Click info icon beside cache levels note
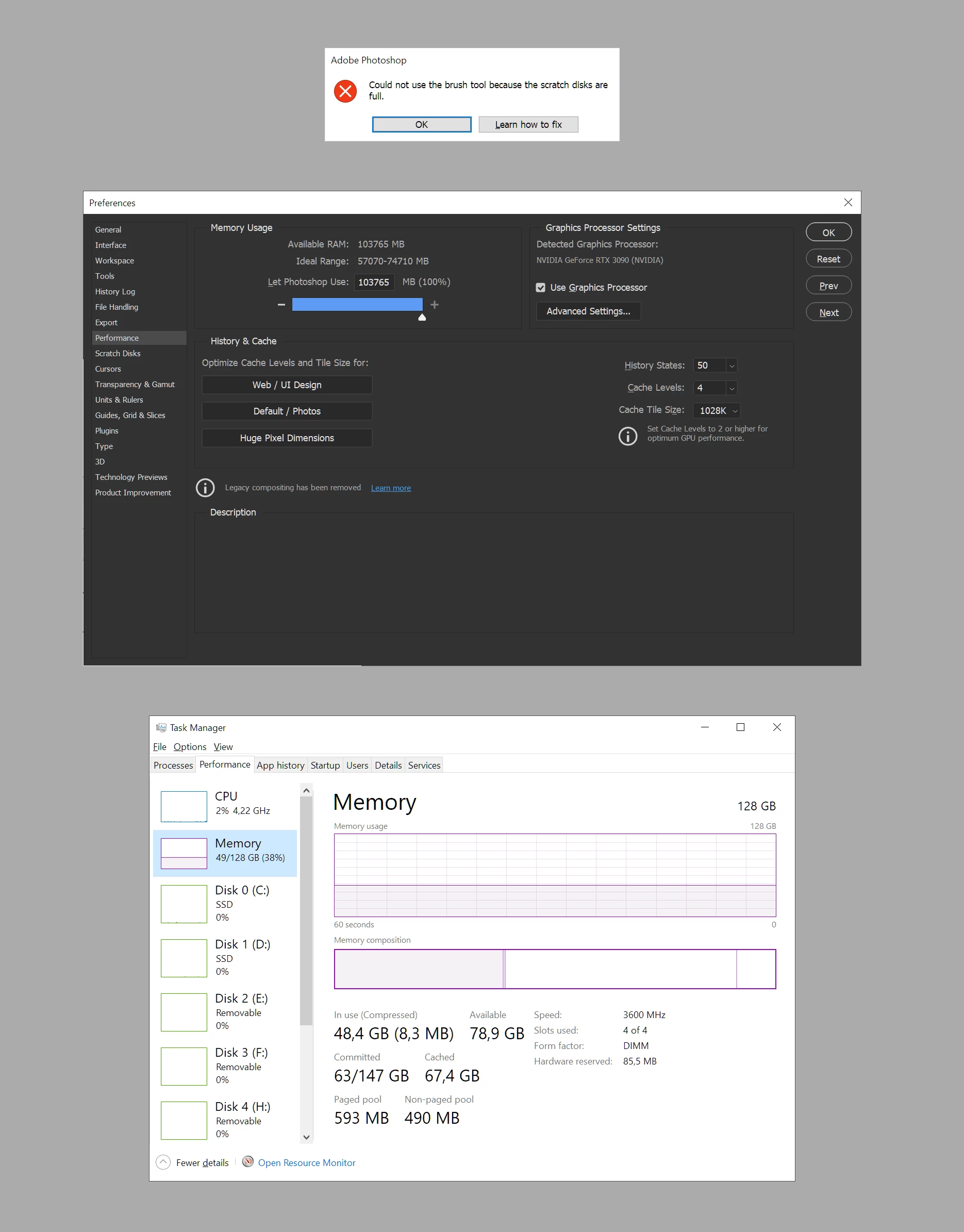 click(x=627, y=435)
